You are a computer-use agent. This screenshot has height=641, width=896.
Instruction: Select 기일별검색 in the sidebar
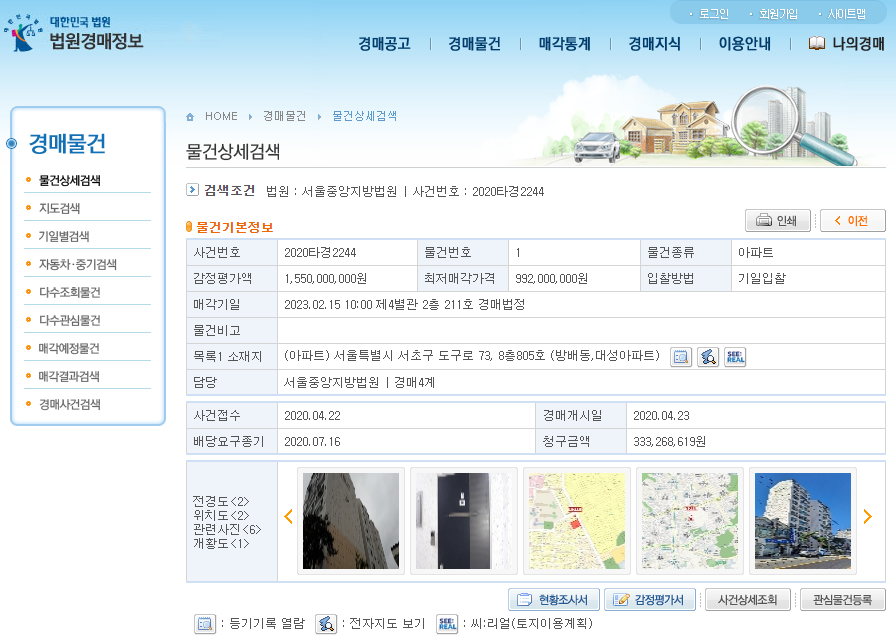point(64,237)
